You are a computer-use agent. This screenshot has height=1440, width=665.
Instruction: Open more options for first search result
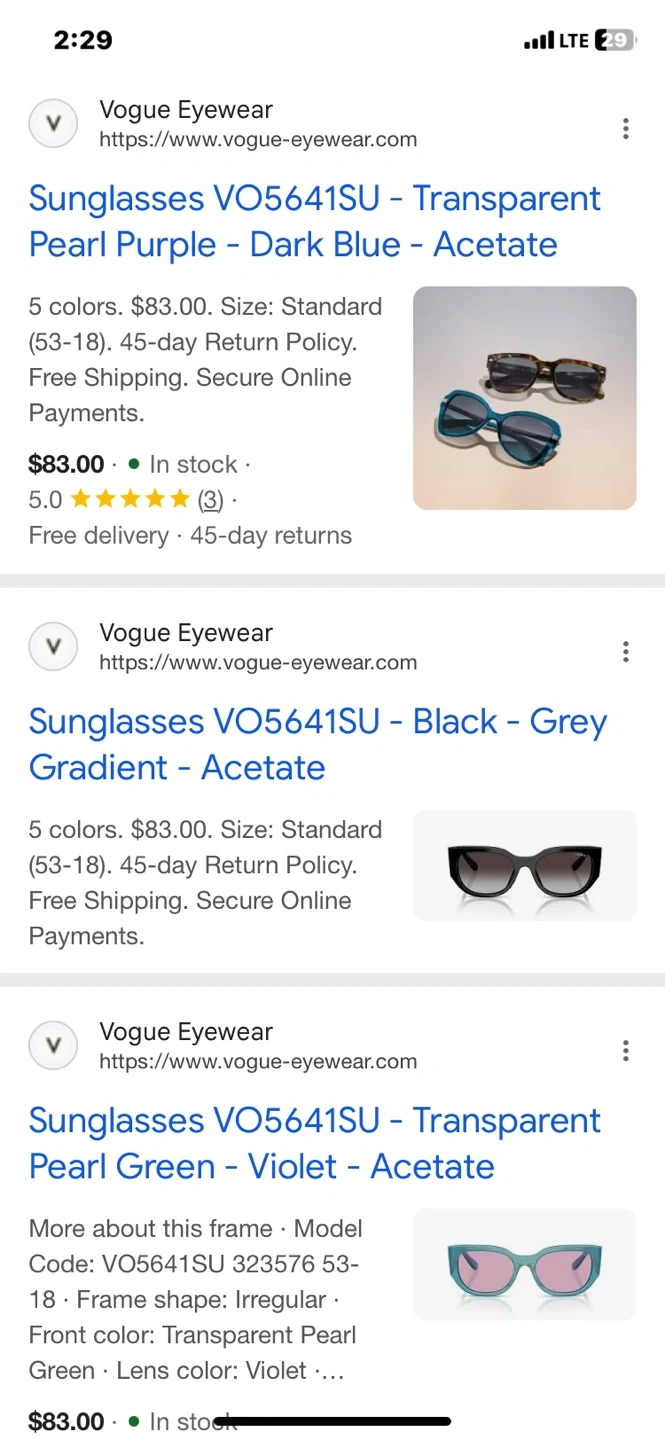[x=625, y=128]
